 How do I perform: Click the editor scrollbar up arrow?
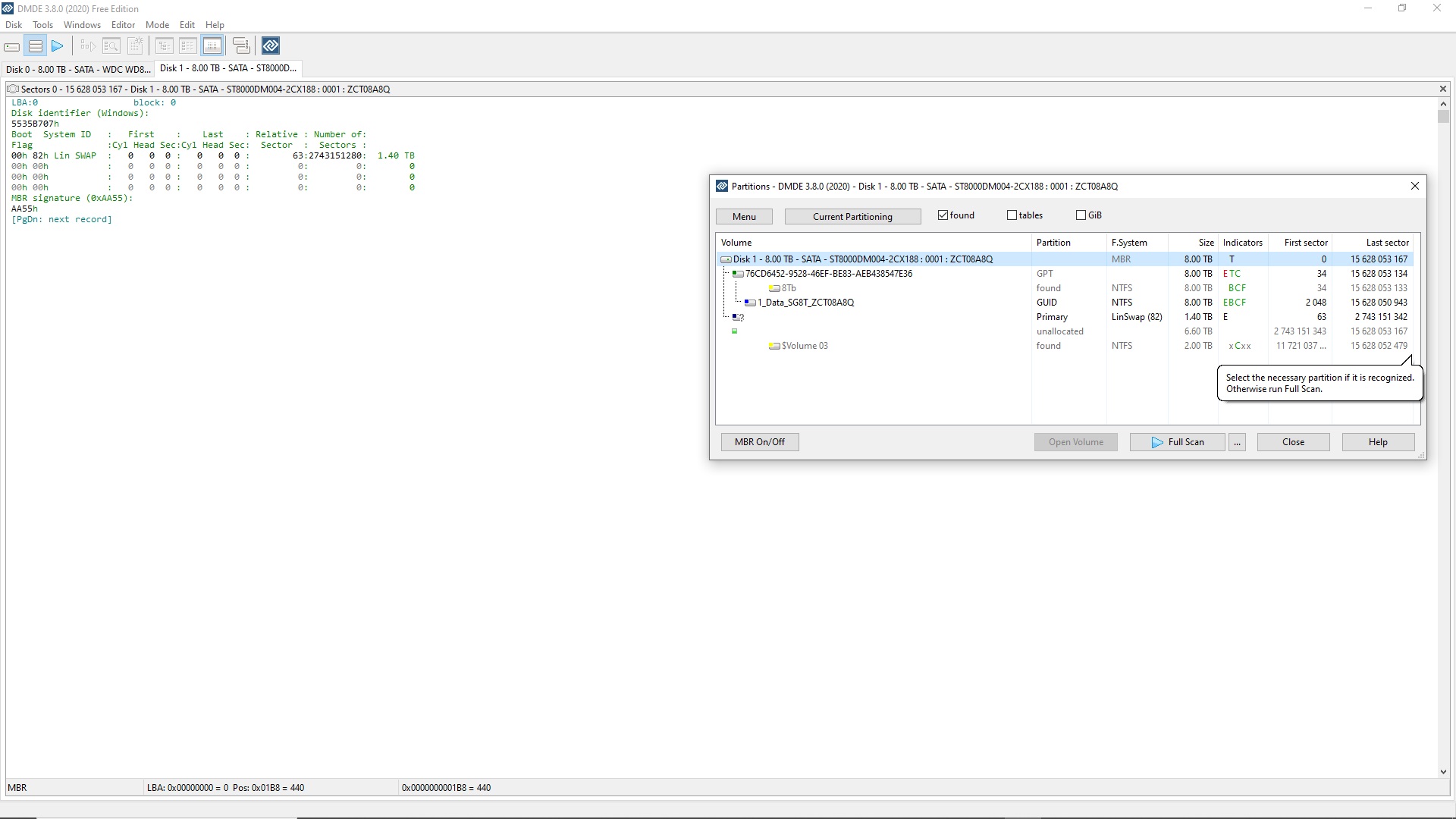[x=1443, y=104]
